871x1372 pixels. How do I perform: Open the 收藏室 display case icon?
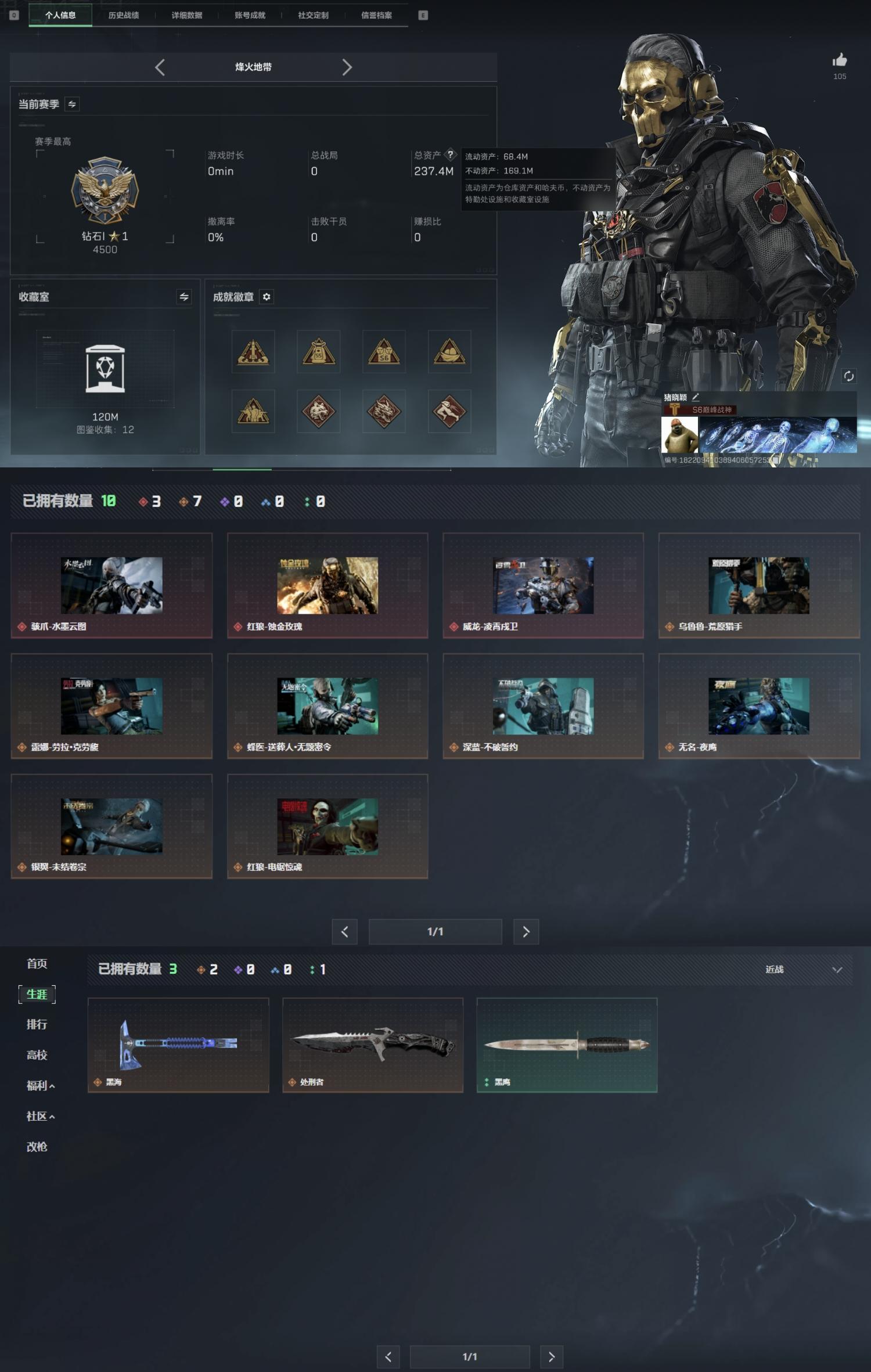click(x=105, y=369)
